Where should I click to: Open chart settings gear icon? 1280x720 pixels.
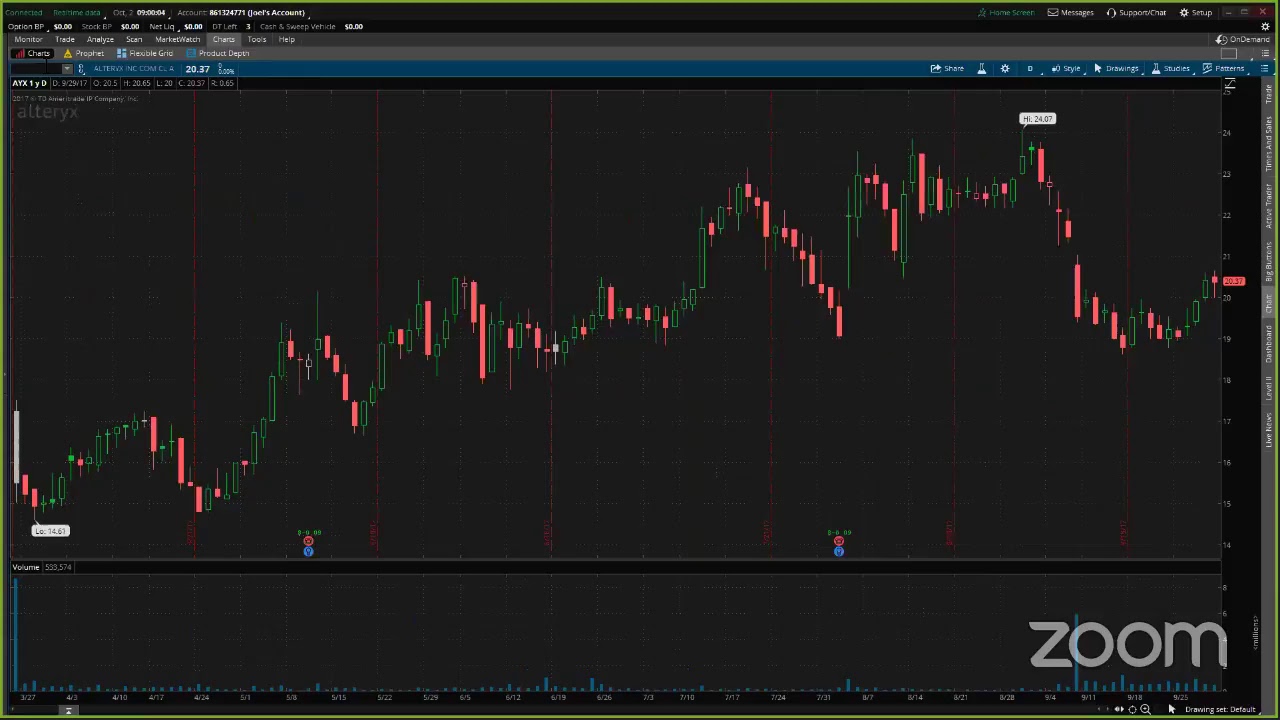pos(1005,68)
